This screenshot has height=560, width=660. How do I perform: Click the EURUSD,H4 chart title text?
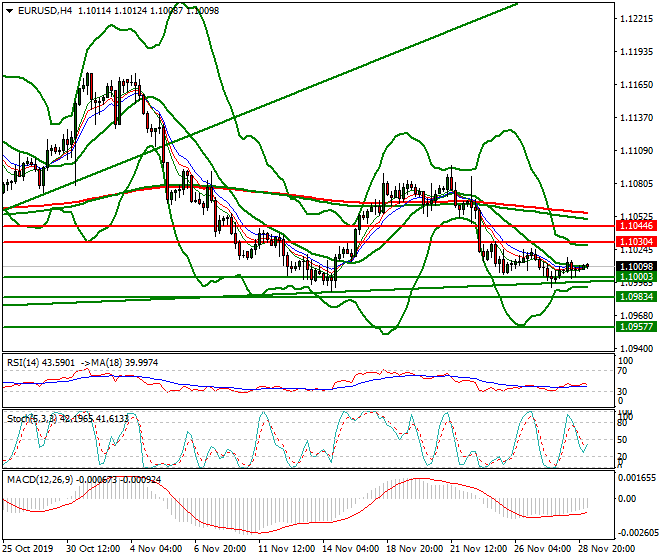click(45, 11)
